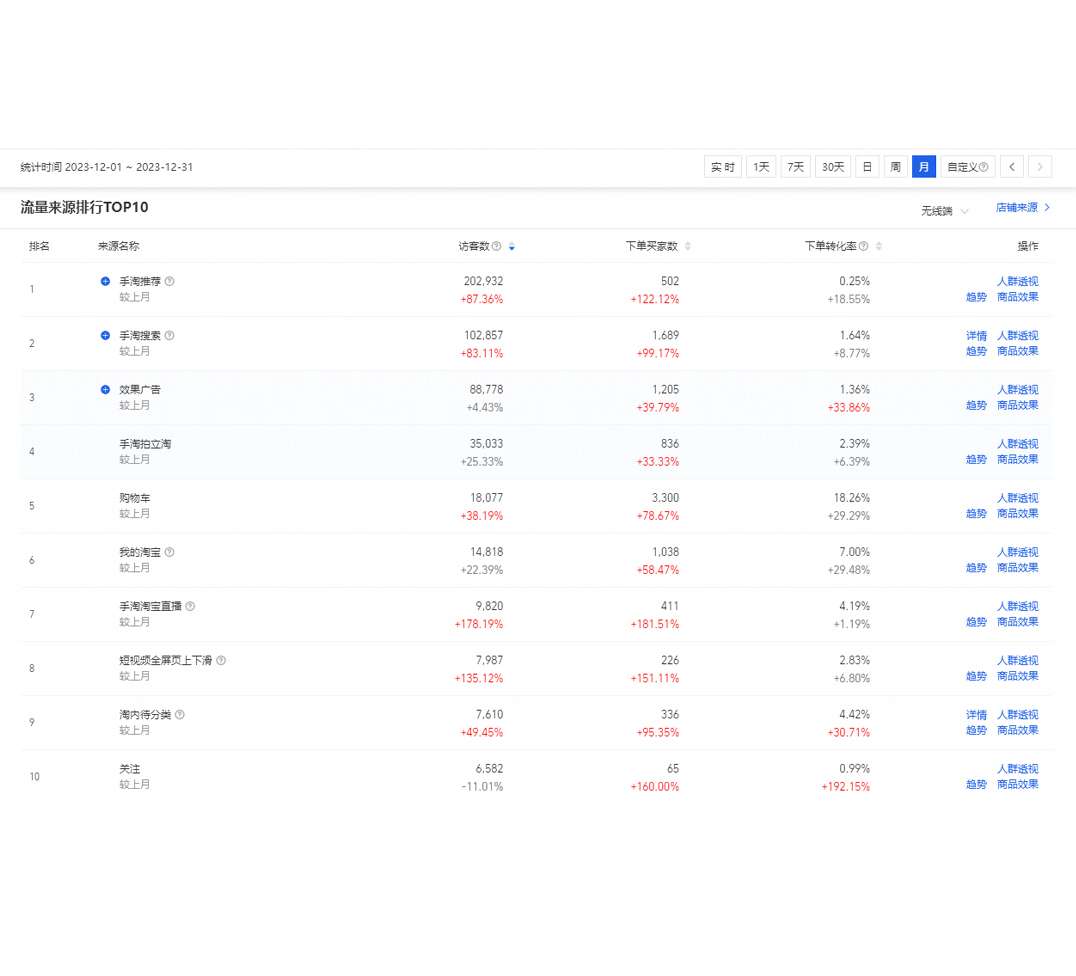The image size is (1076, 976).
Task: Click the +192.15% change value
Action: (845, 787)
